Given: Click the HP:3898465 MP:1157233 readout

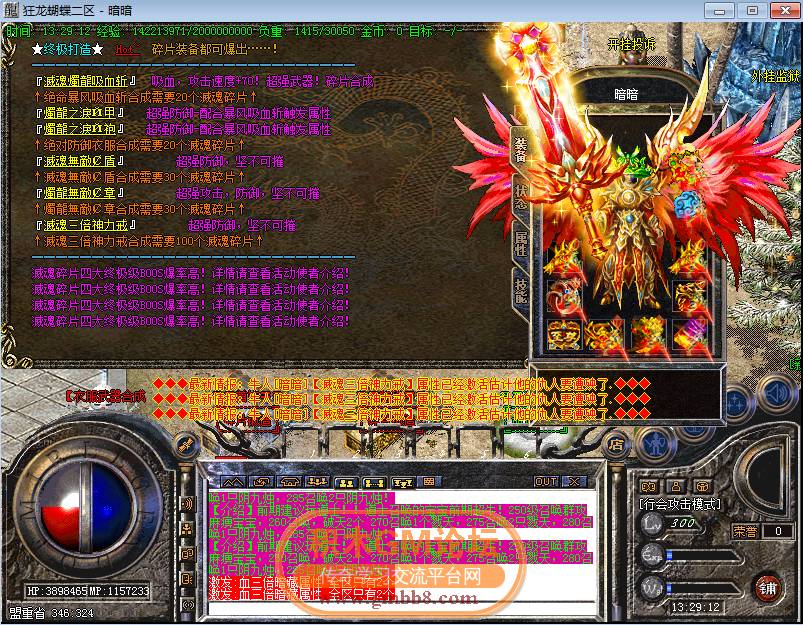Looking at the screenshot, I should 88,591.
